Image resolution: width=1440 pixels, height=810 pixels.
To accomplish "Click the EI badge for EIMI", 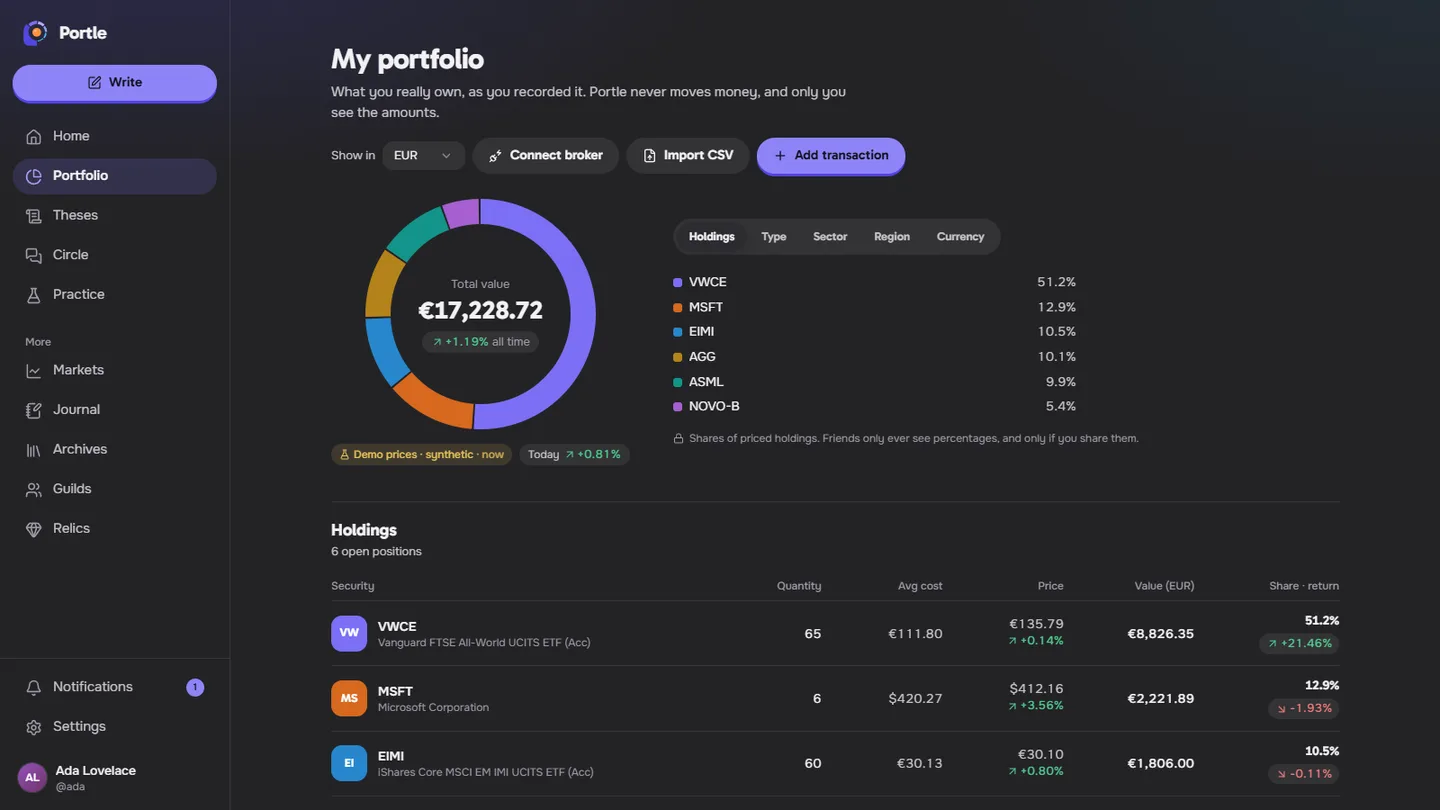I will (x=349, y=763).
